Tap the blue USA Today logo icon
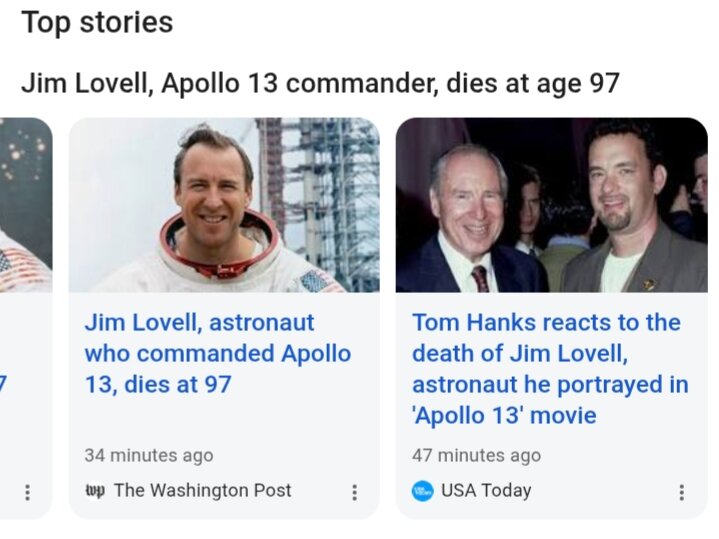 pos(422,491)
